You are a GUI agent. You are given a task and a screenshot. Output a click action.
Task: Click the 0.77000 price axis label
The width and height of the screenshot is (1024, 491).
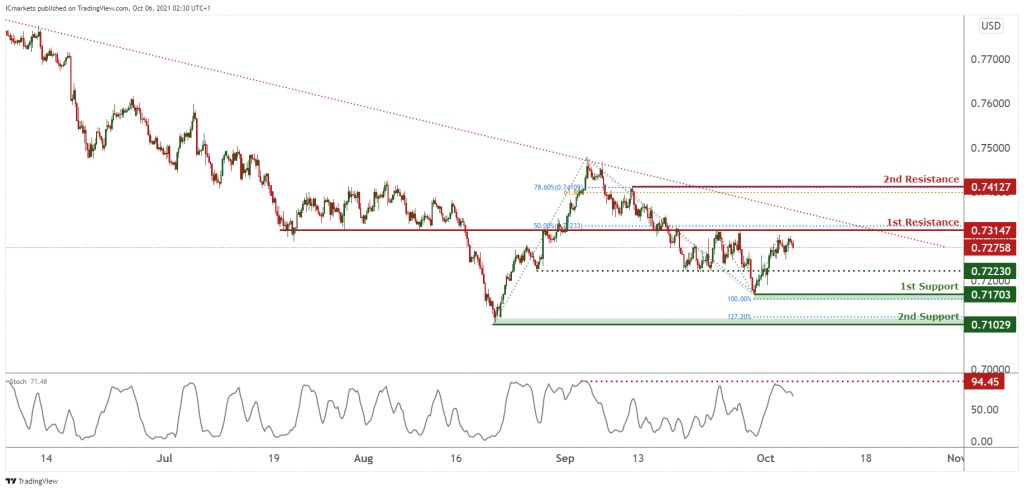pos(991,59)
